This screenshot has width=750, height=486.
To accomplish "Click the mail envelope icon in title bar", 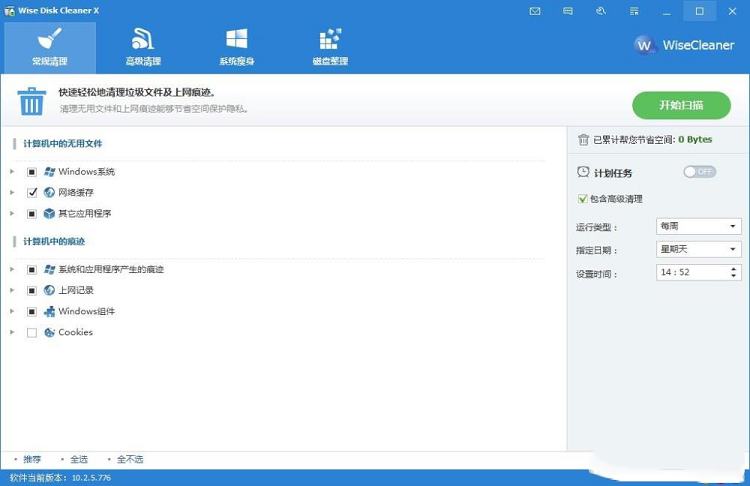I will 535,11.
